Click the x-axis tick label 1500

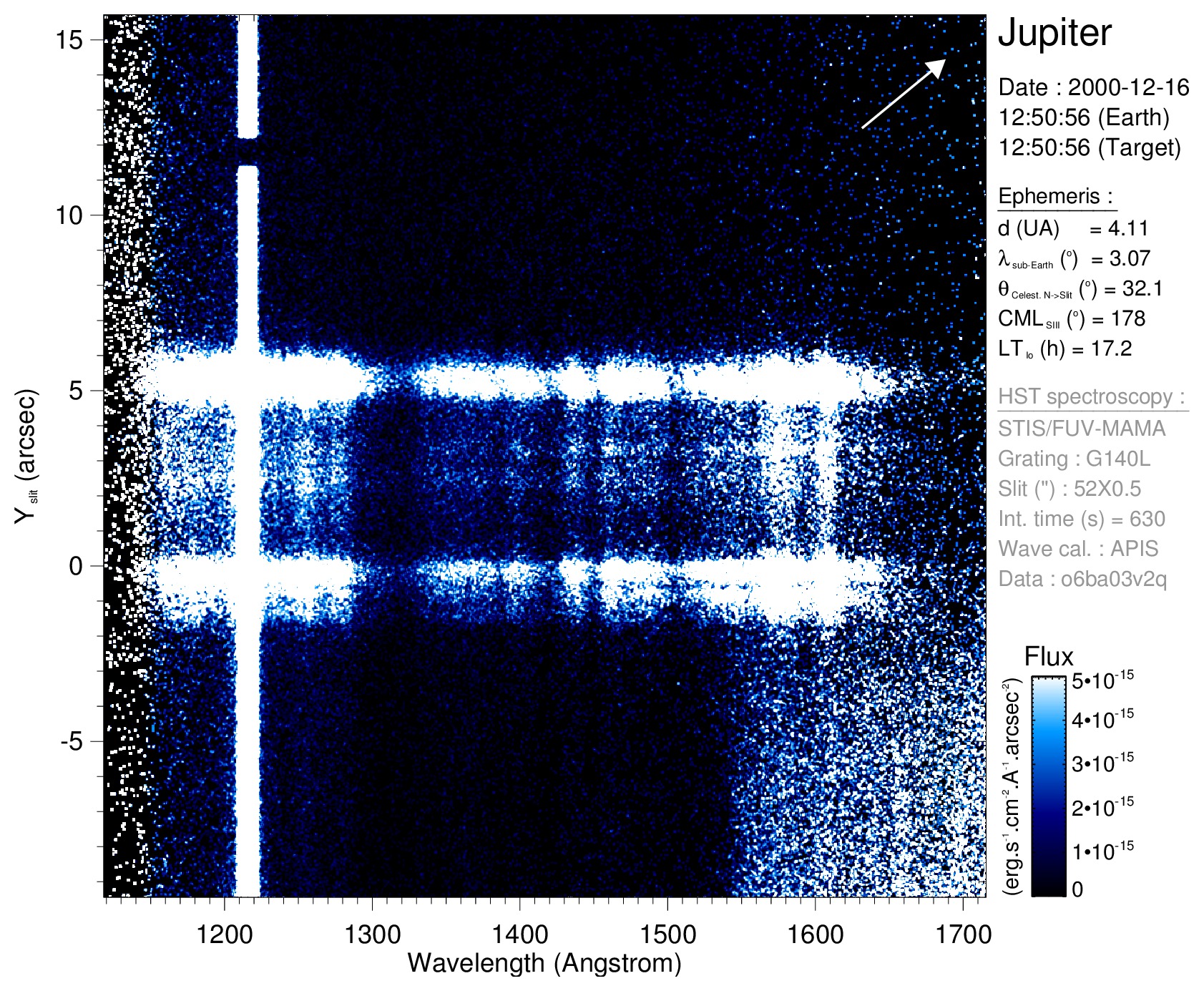pos(667,934)
